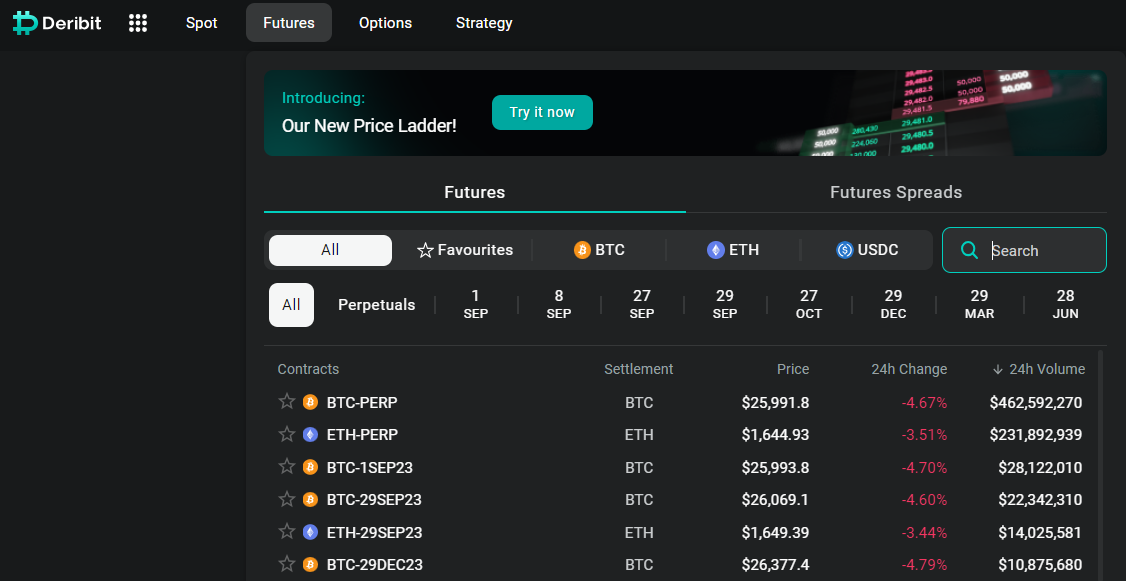Open the apps grid menu icon
Image resolution: width=1126 pixels, height=581 pixels.
click(138, 23)
